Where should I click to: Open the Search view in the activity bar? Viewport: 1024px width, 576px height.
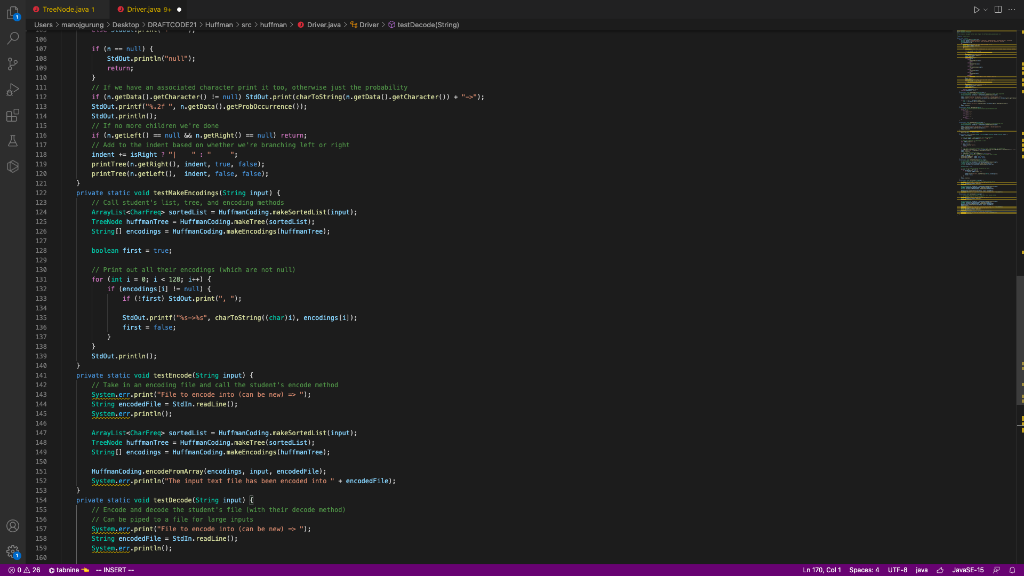[x=12, y=39]
